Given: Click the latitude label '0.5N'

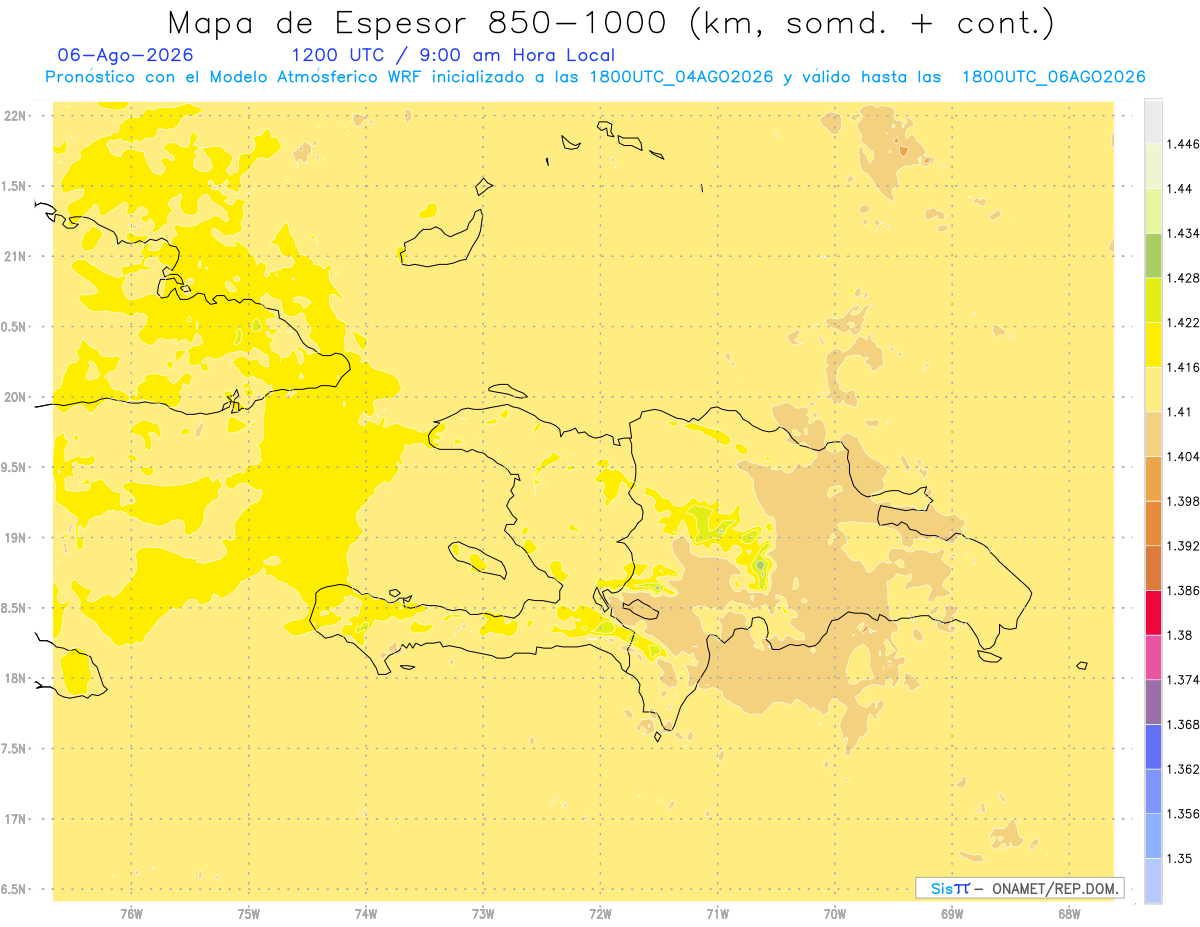Looking at the screenshot, I should click(x=15, y=327).
